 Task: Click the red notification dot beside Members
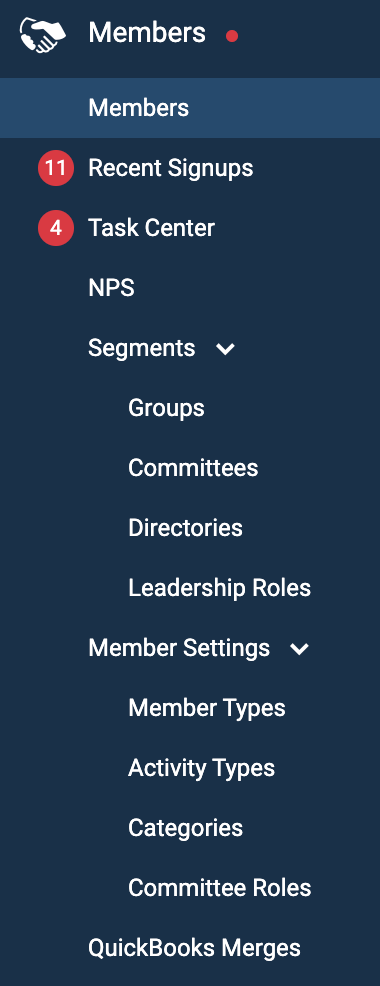click(232, 36)
